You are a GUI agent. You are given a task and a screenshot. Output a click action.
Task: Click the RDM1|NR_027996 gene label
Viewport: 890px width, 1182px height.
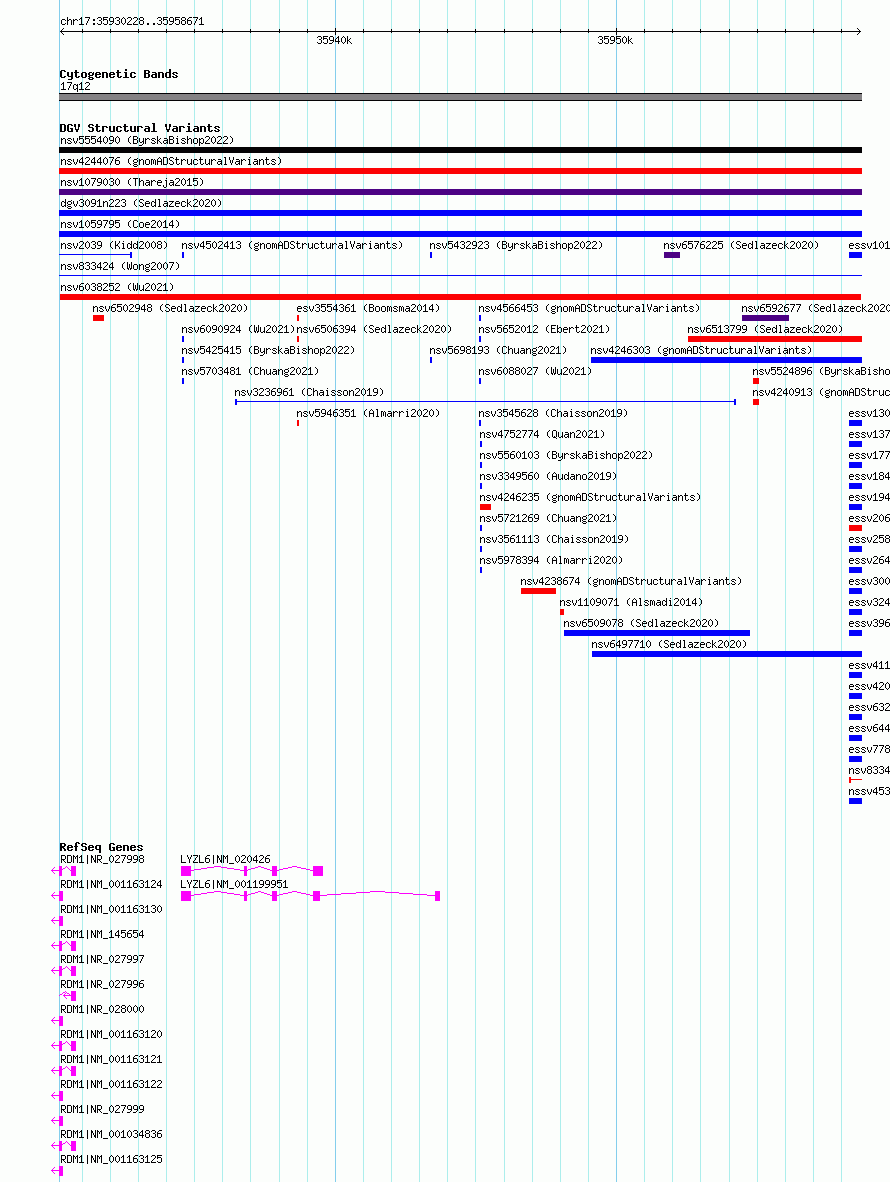pyautogui.click(x=102, y=985)
